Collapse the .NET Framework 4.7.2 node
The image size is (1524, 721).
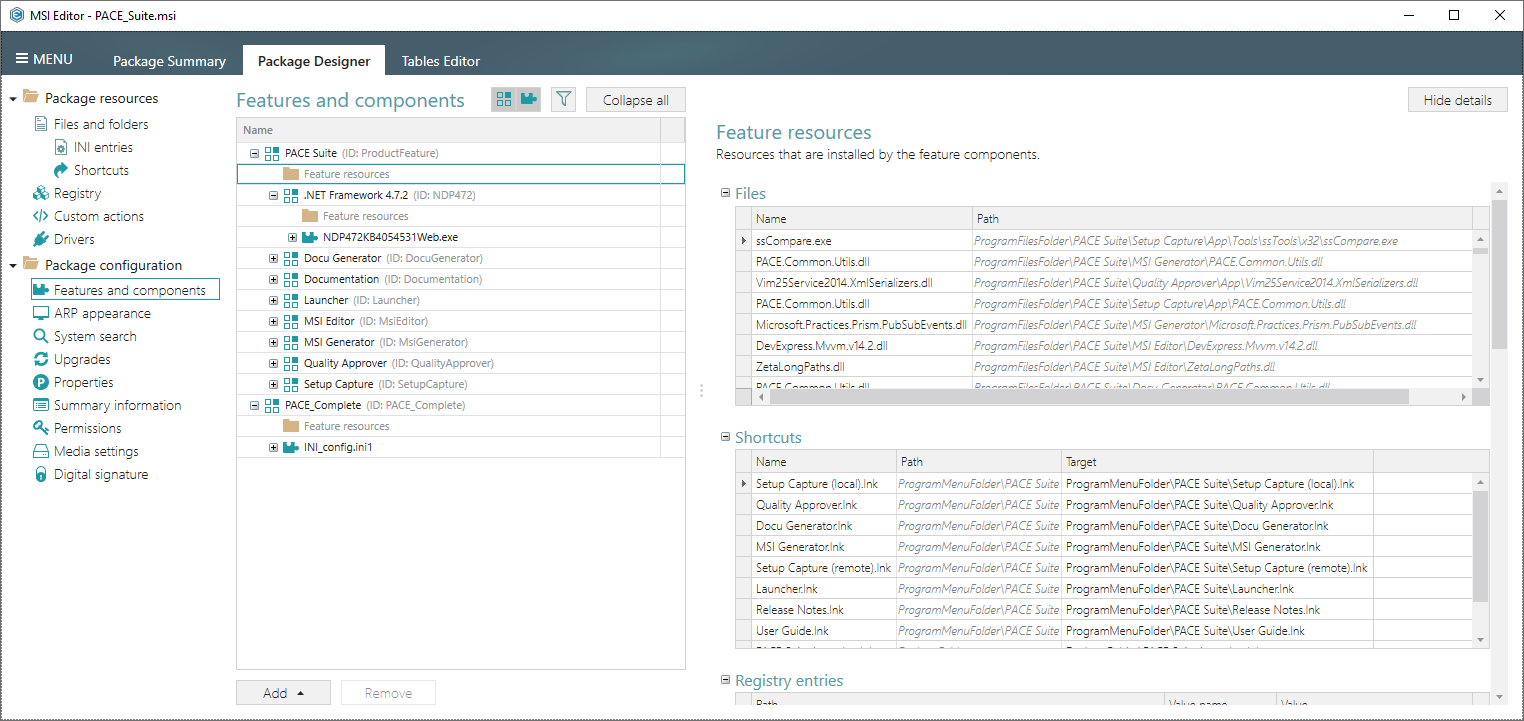(273, 195)
